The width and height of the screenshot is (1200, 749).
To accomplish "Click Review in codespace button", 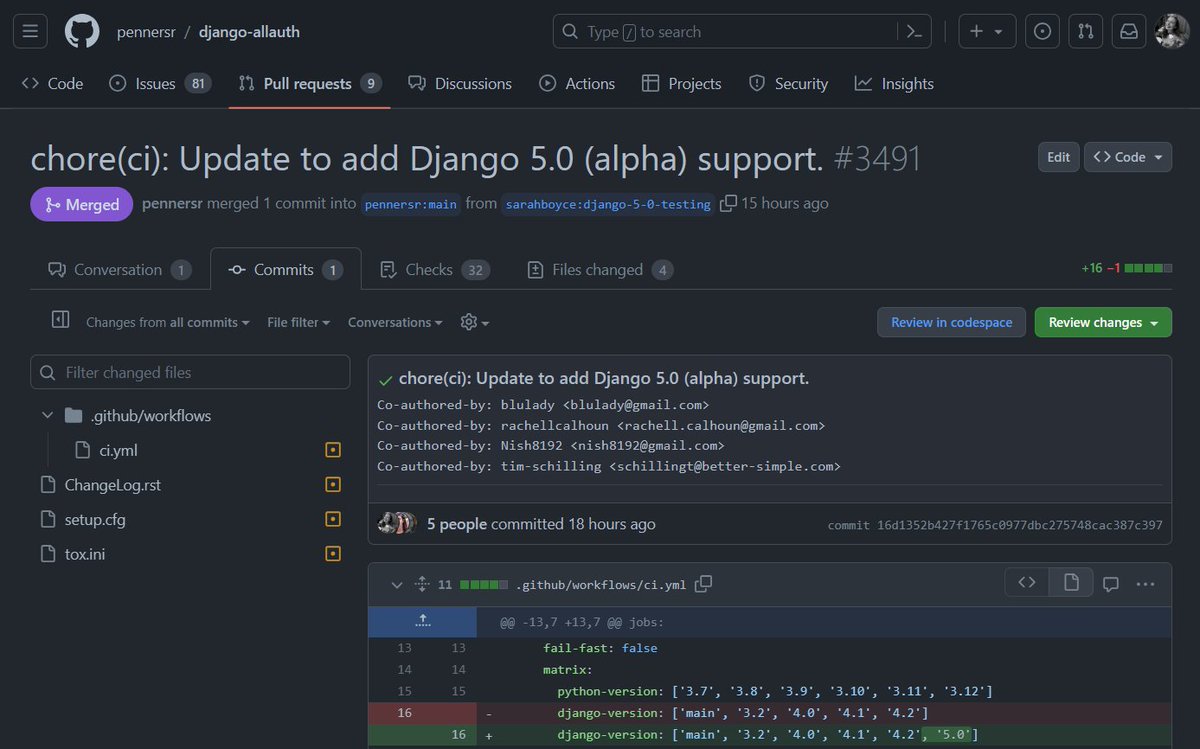I will tap(951, 322).
